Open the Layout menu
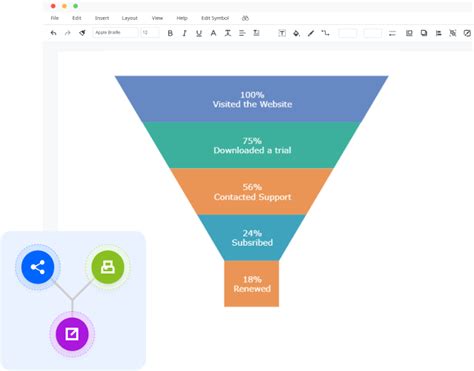474x371 pixels. pyautogui.click(x=129, y=18)
